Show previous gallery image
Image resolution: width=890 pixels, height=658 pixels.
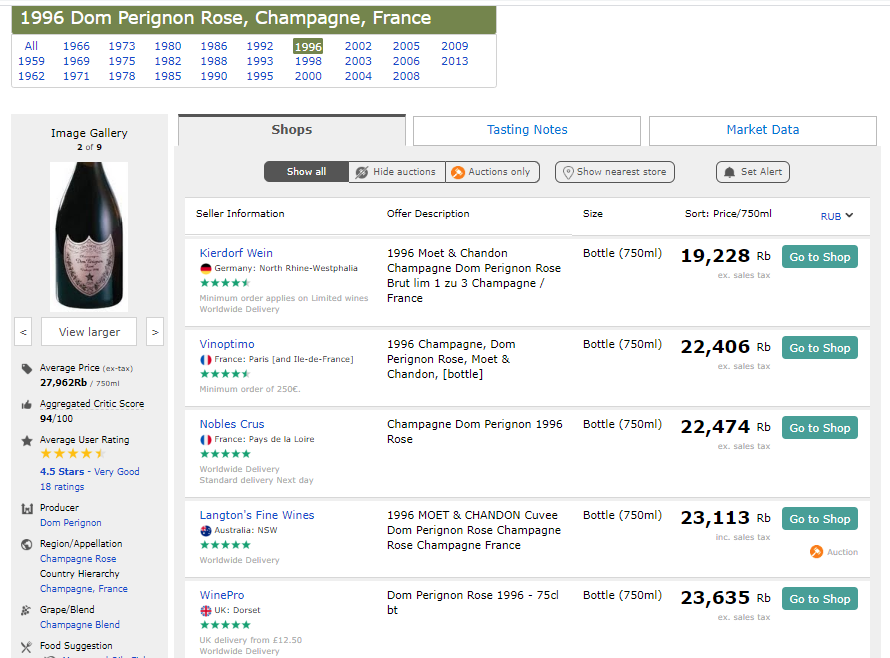coord(23,332)
